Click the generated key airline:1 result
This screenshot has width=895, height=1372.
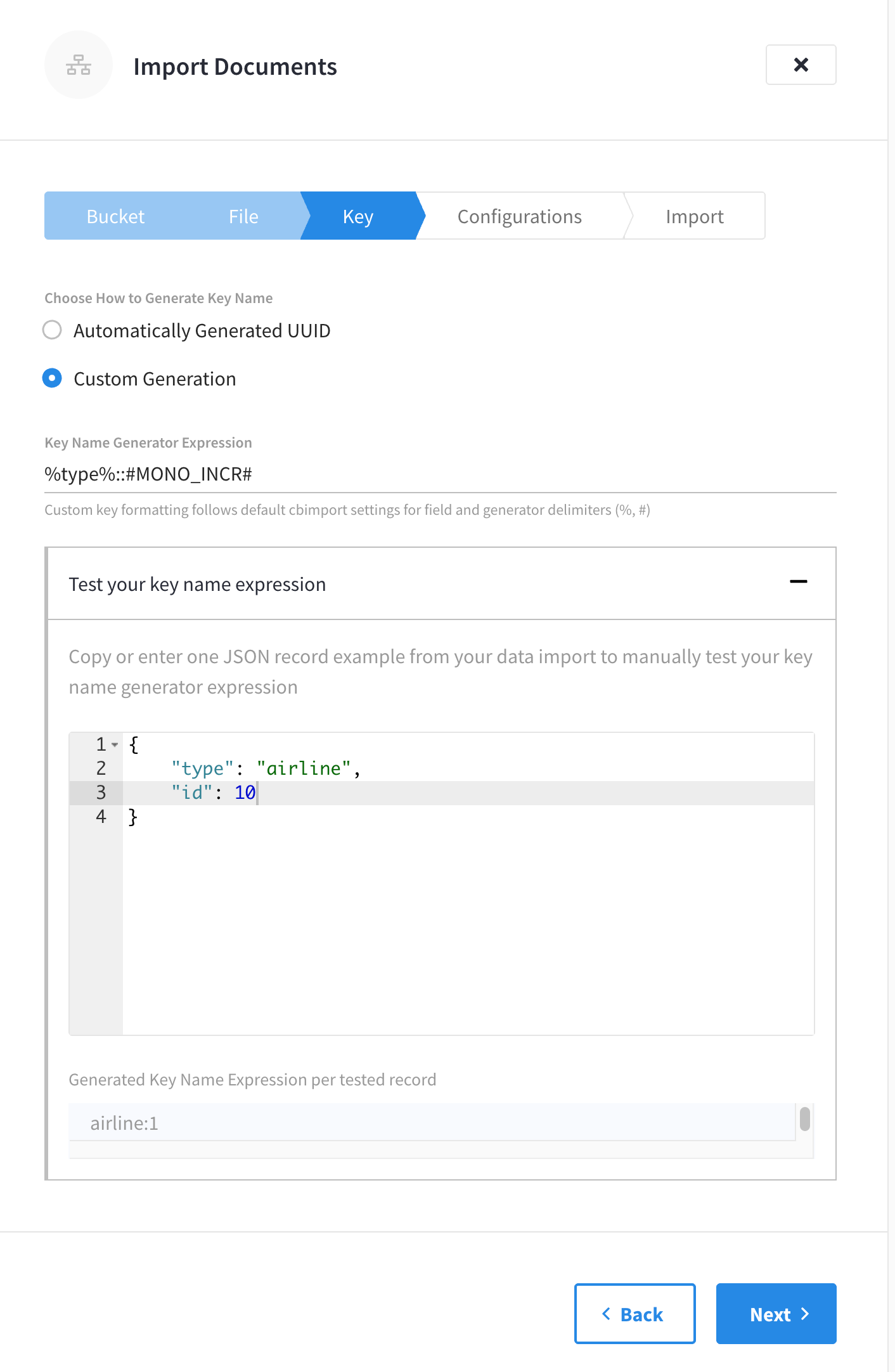[x=124, y=1123]
